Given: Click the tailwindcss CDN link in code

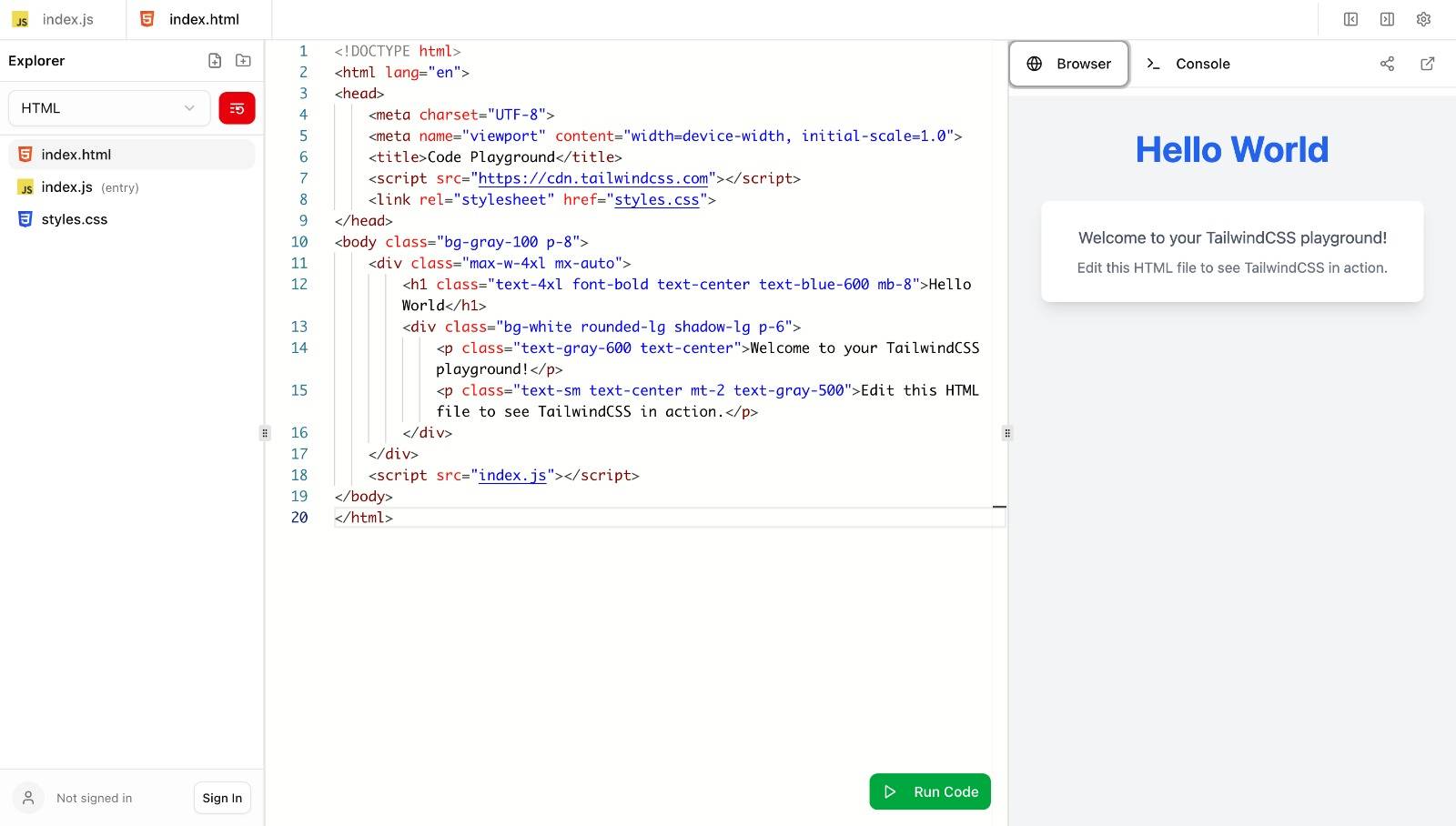Looking at the screenshot, I should coord(591,178).
